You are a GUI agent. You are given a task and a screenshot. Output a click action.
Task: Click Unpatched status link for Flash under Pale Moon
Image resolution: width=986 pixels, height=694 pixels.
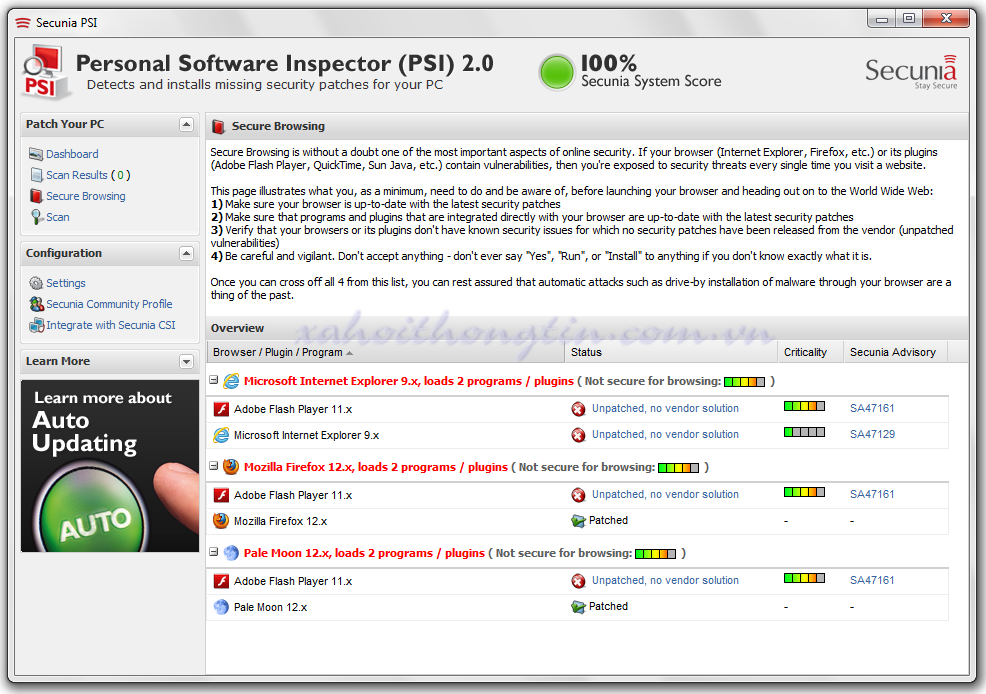click(665, 580)
